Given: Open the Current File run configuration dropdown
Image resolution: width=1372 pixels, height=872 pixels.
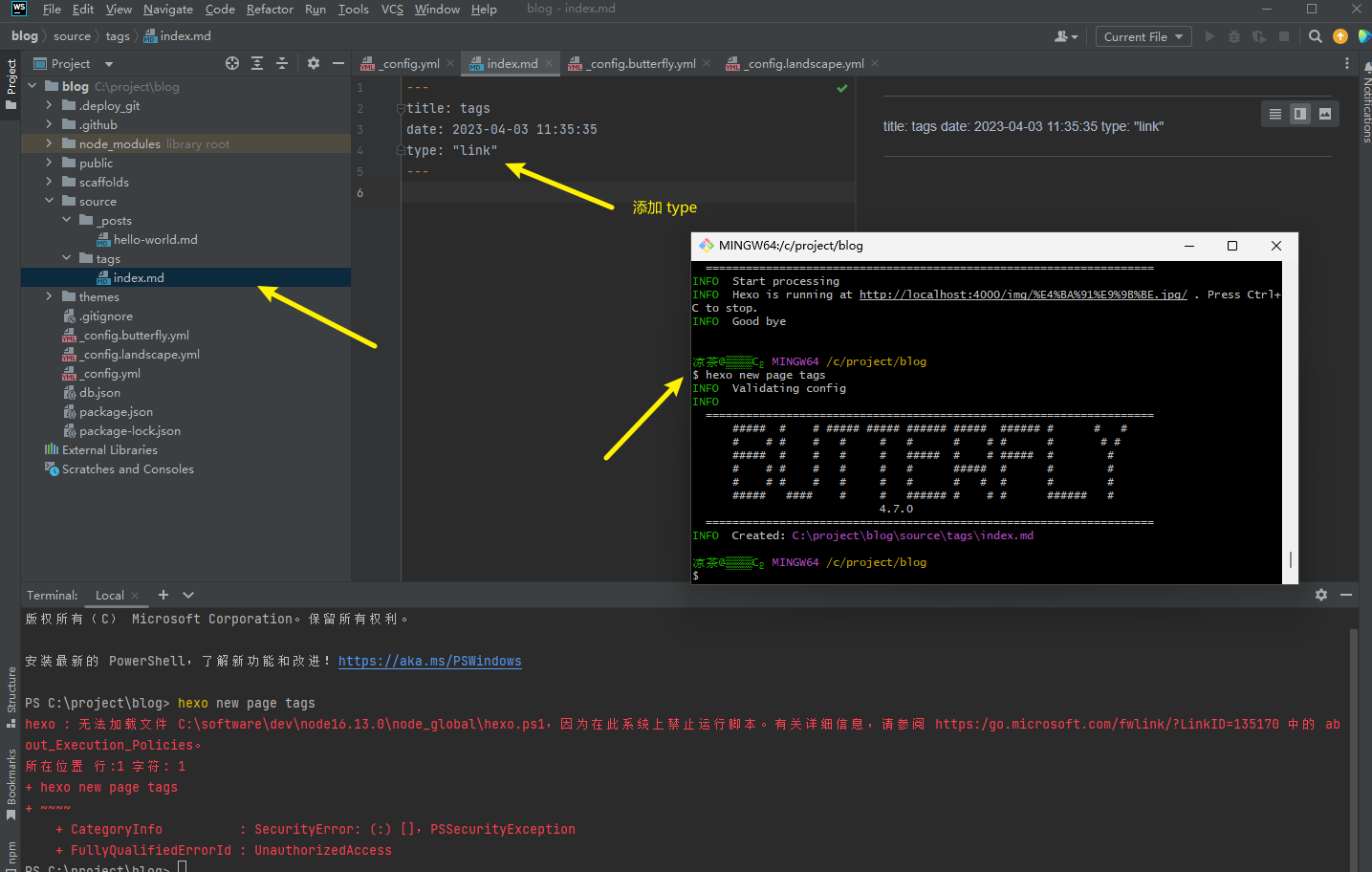Looking at the screenshot, I should 1143,36.
